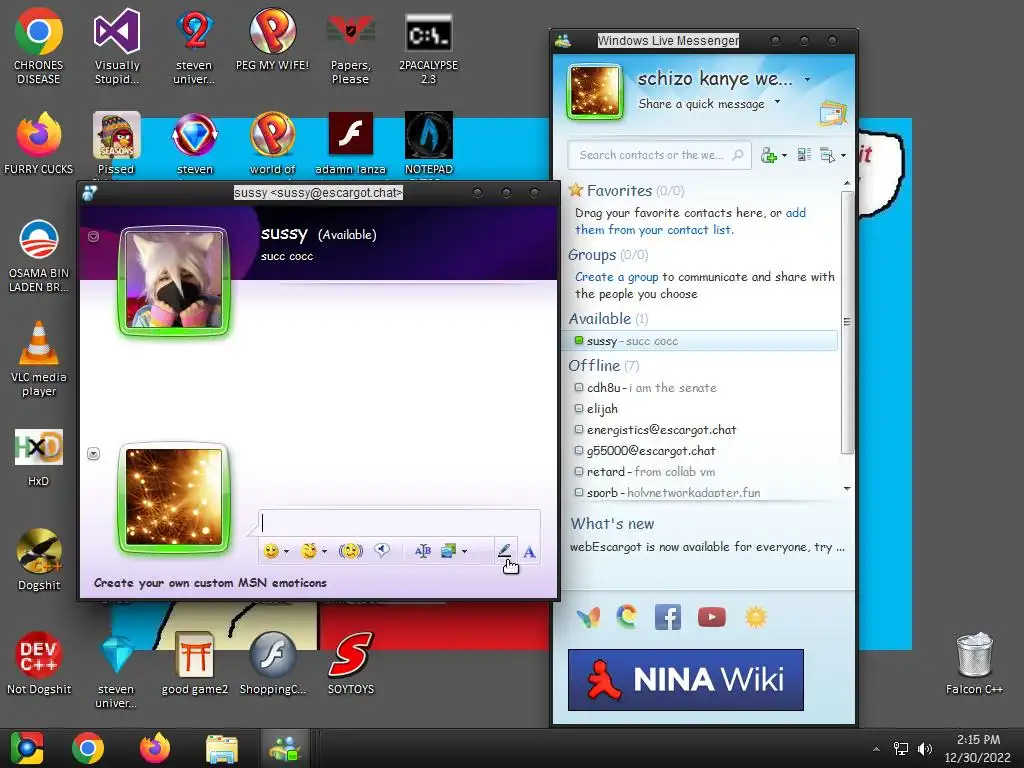Image resolution: width=1024 pixels, height=768 pixels.
Task: Click the Facebook icon in Messenger
Action: (667, 617)
